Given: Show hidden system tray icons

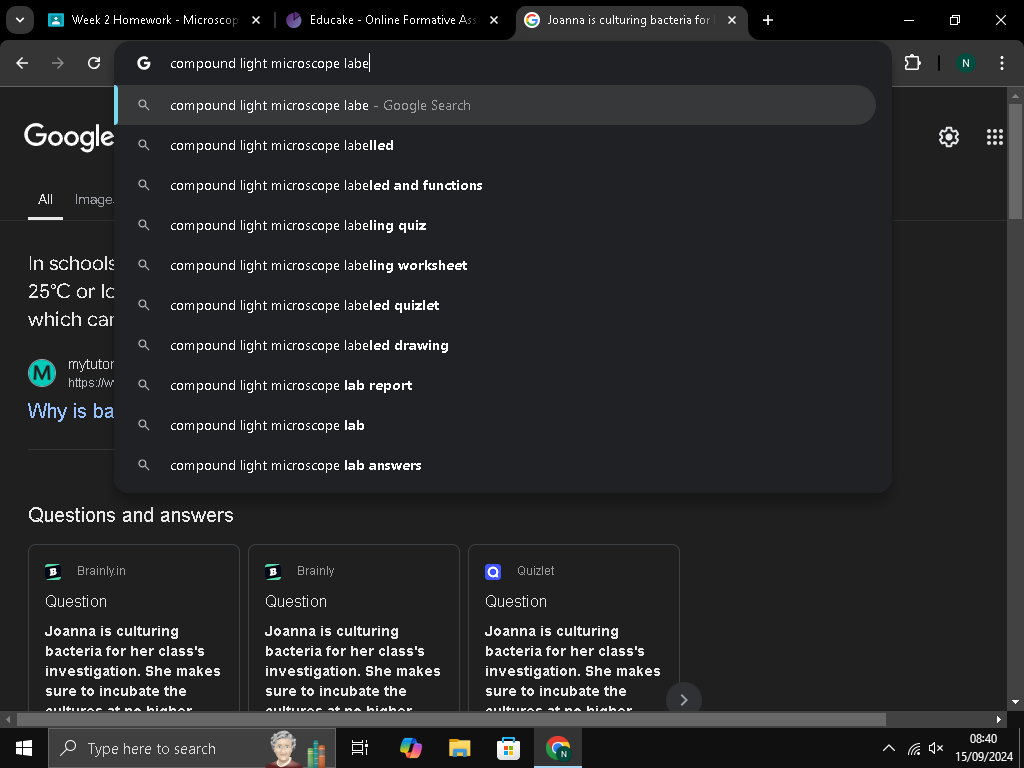Looking at the screenshot, I should point(888,748).
